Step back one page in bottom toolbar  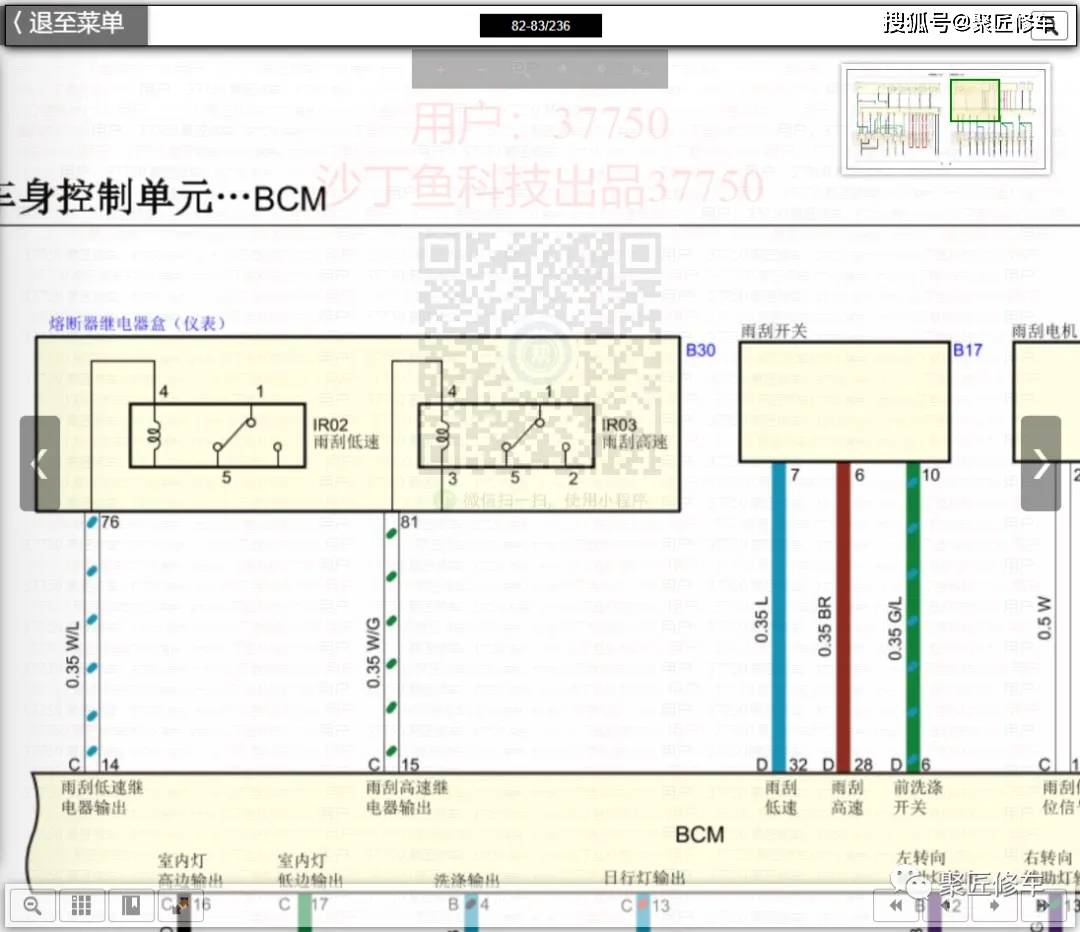(944, 906)
